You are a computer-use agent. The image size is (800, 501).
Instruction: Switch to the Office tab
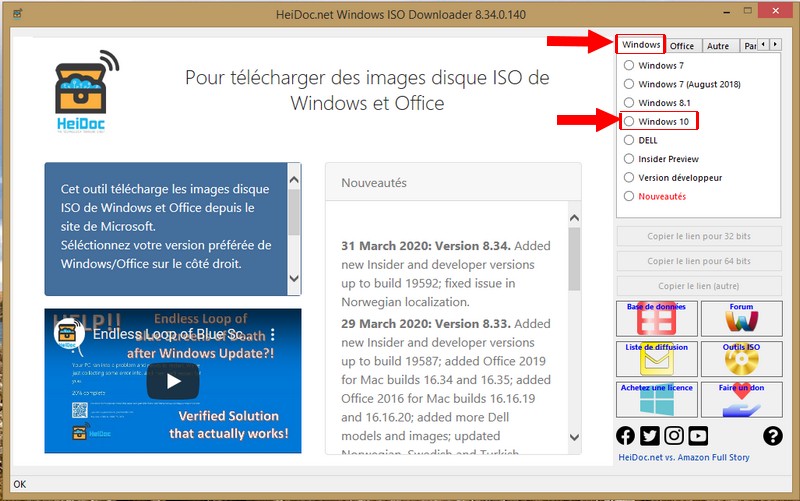tap(682, 46)
